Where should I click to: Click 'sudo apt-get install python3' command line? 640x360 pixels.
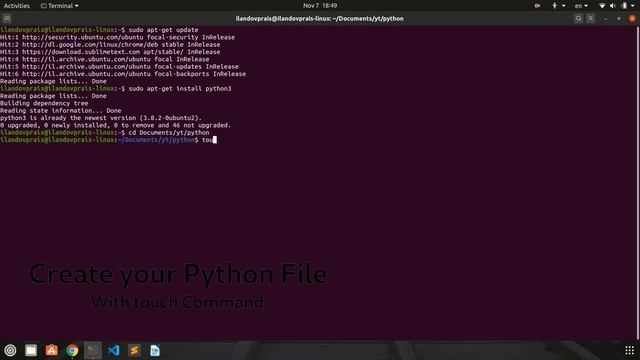pos(116,89)
